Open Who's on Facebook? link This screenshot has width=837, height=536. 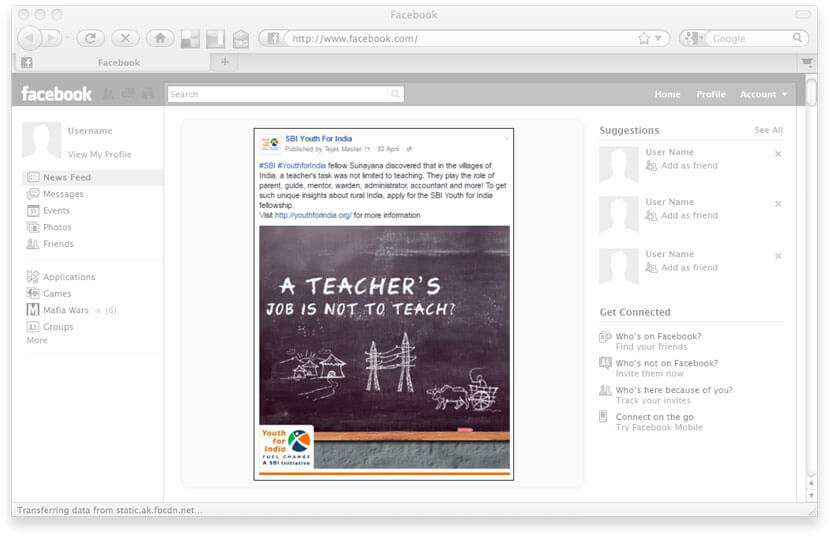click(658, 336)
